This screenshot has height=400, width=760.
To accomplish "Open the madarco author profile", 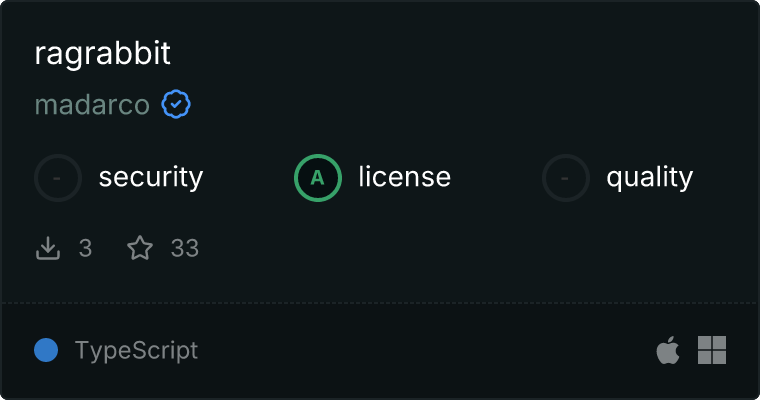I will tap(92, 104).
